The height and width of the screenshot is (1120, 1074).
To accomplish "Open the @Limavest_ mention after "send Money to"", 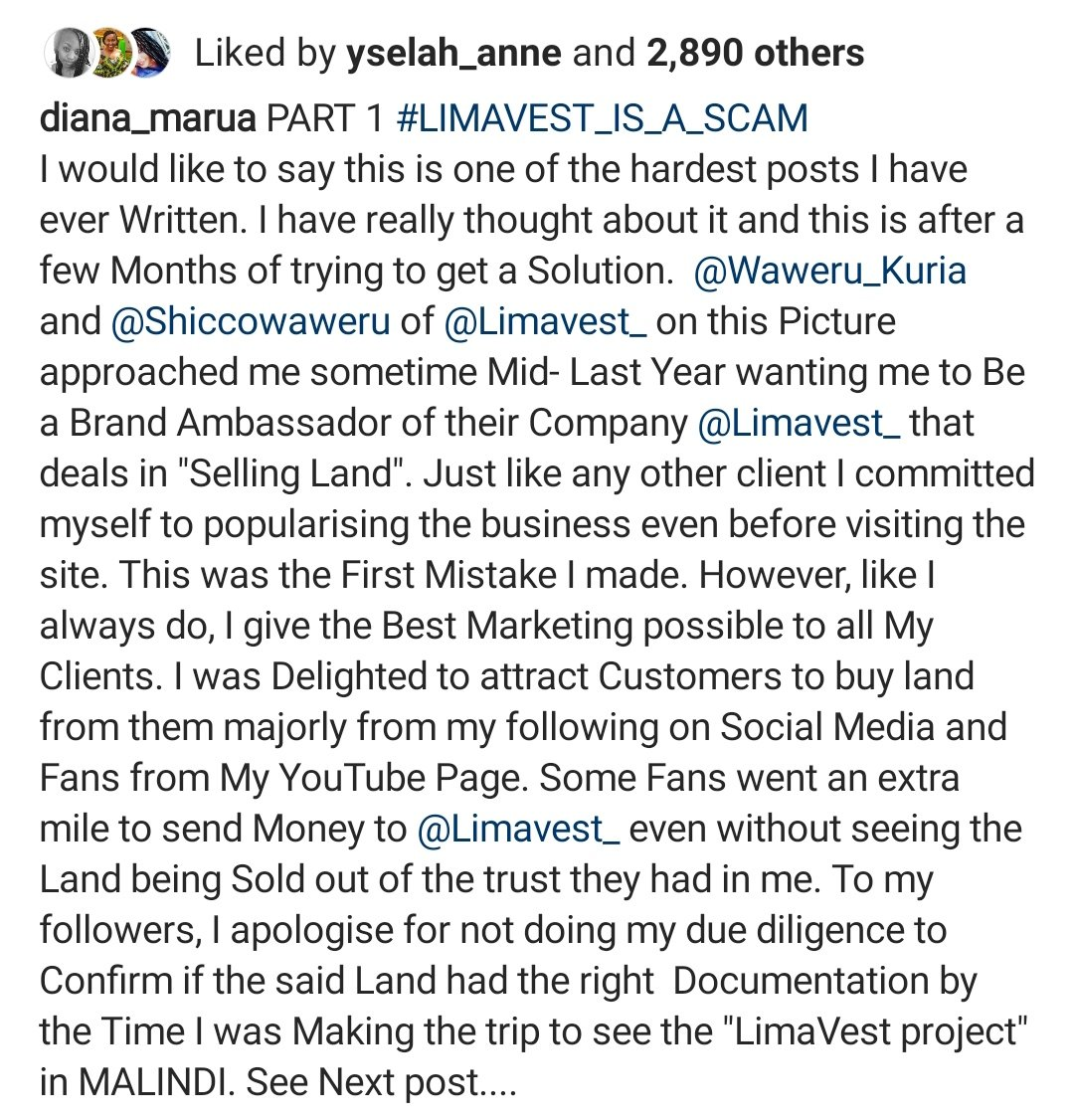I will [x=518, y=830].
